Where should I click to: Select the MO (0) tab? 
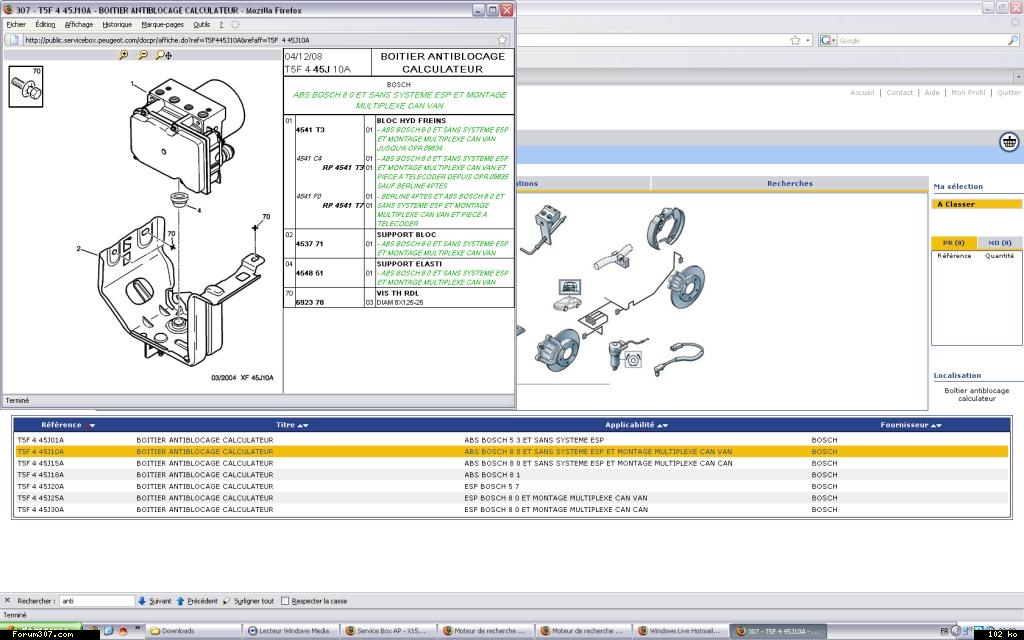click(1000, 243)
